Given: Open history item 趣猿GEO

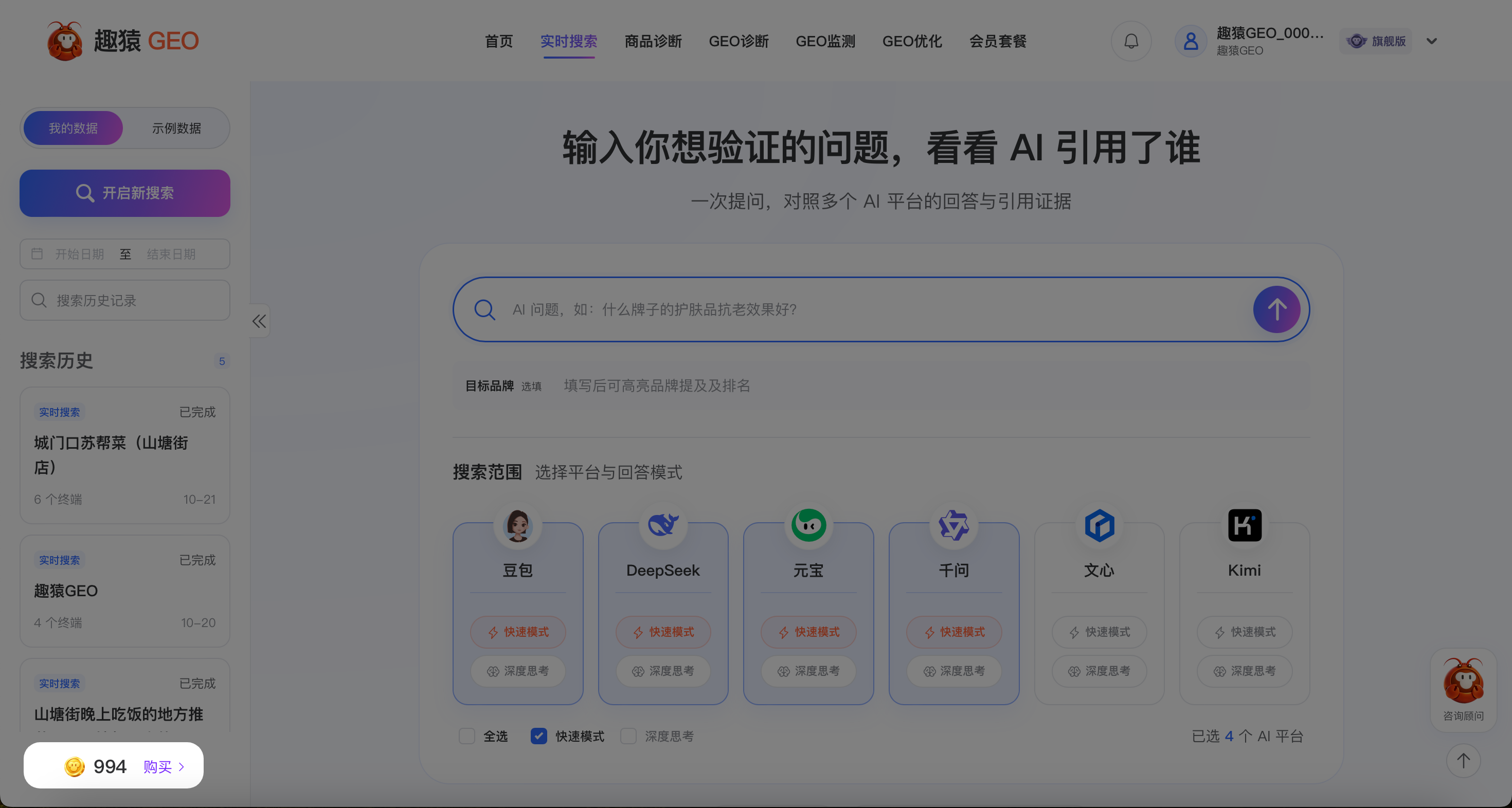Looking at the screenshot, I should tap(124, 591).
